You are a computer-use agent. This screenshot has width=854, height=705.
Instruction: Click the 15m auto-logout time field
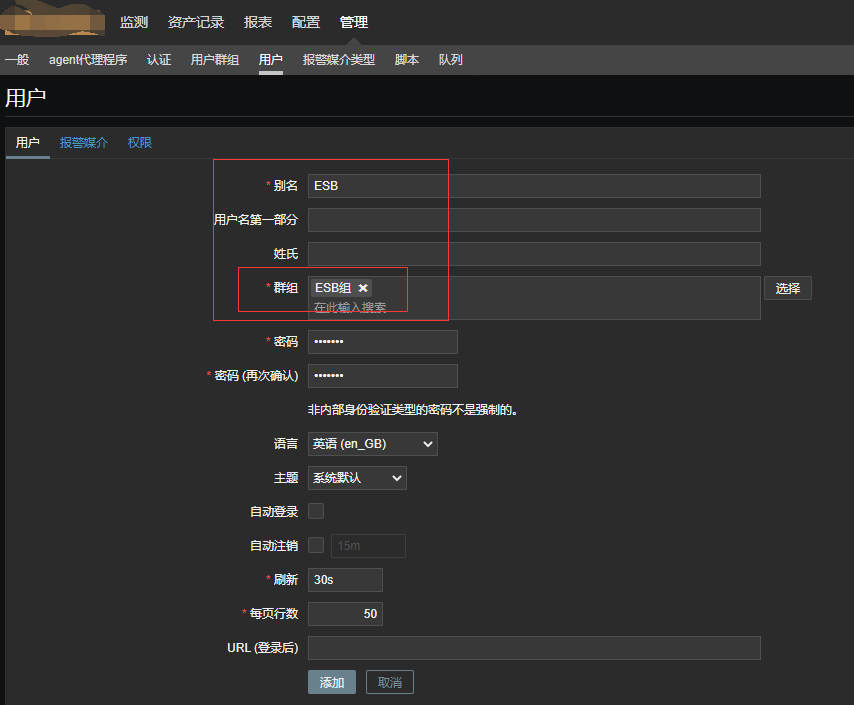pyautogui.click(x=368, y=546)
